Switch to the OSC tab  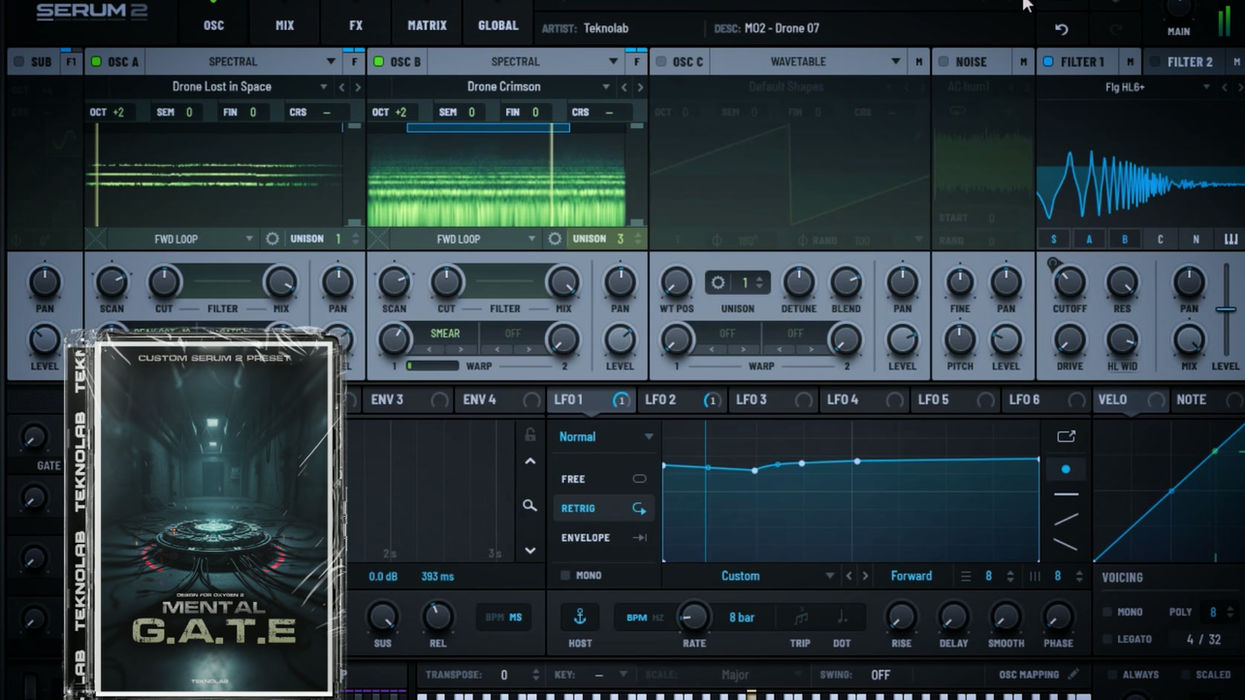pyautogui.click(x=214, y=25)
